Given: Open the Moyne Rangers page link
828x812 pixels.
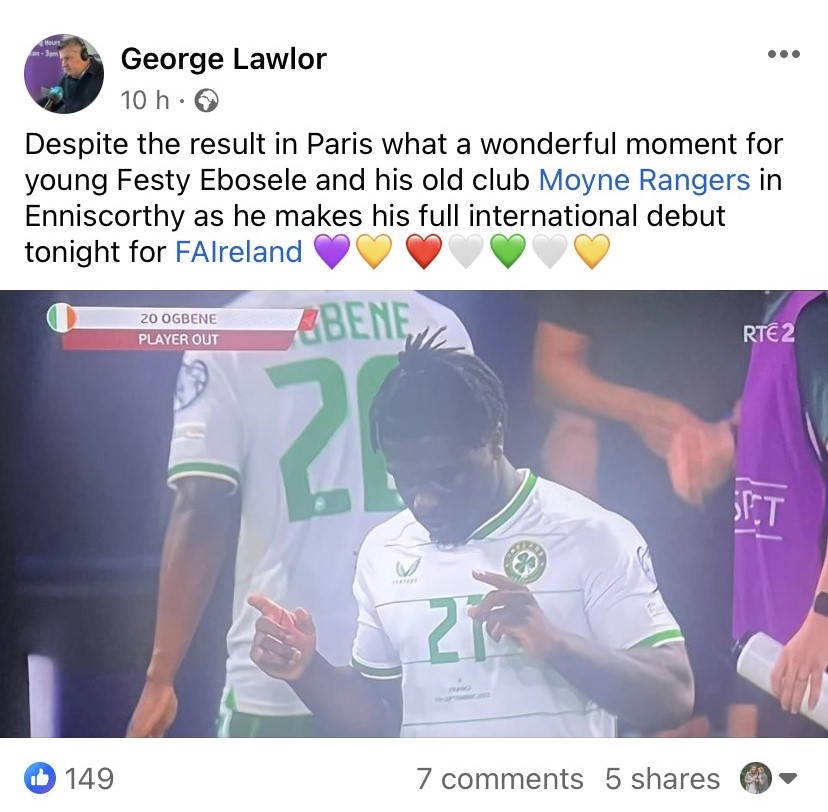Looking at the screenshot, I should (x=644, y=180).
